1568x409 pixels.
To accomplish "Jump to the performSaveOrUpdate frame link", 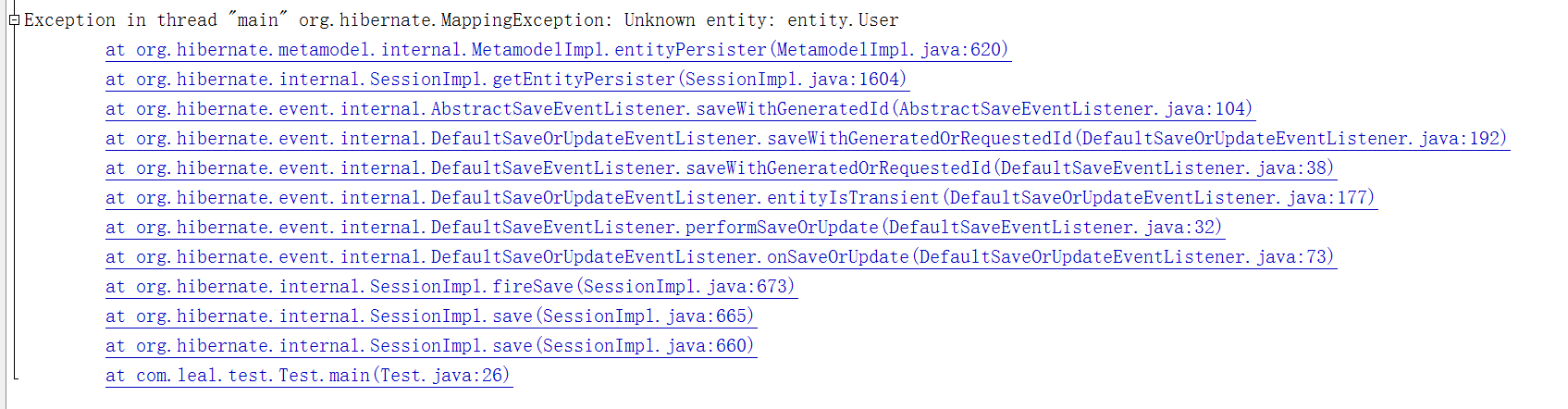I will click(x=663, y=228).
